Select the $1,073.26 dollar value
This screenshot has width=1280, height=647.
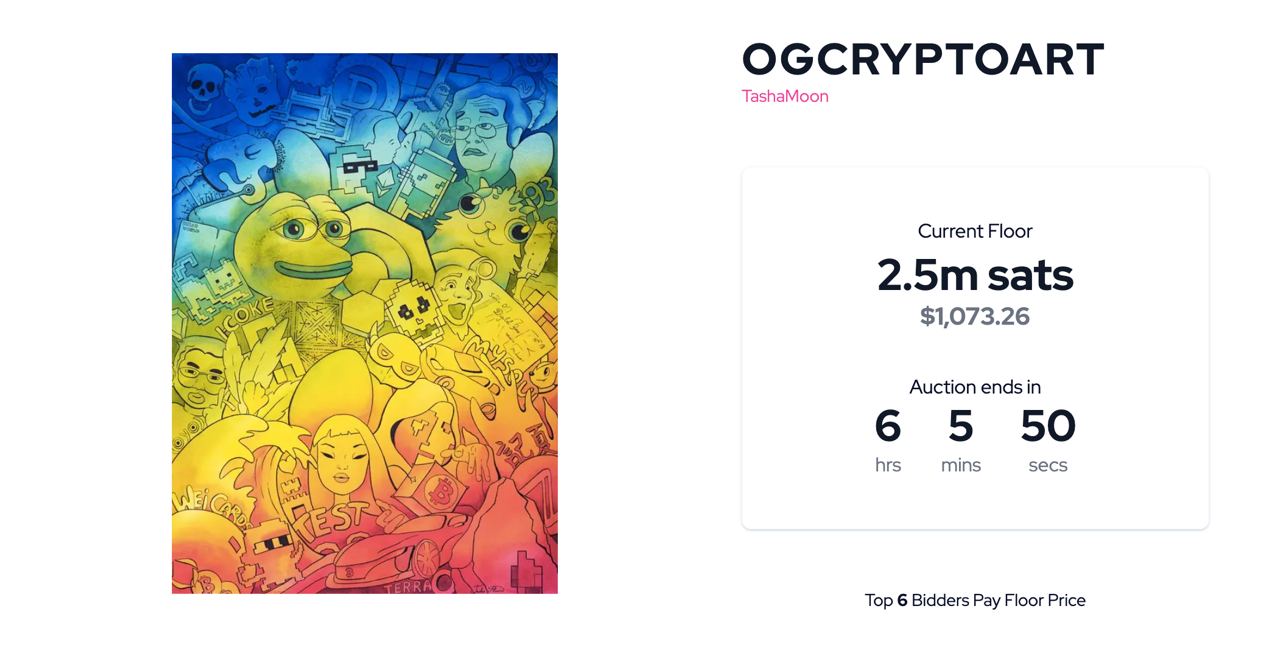click(975, 316)
